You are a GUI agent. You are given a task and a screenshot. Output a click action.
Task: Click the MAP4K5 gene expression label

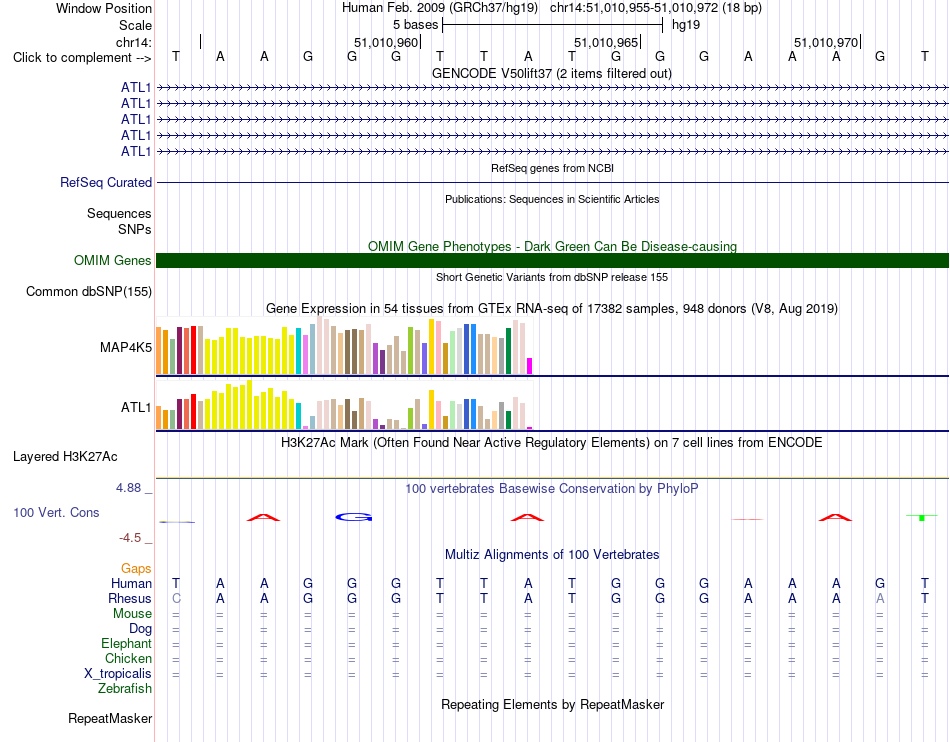pyautogui.click(x=125, y=347)
